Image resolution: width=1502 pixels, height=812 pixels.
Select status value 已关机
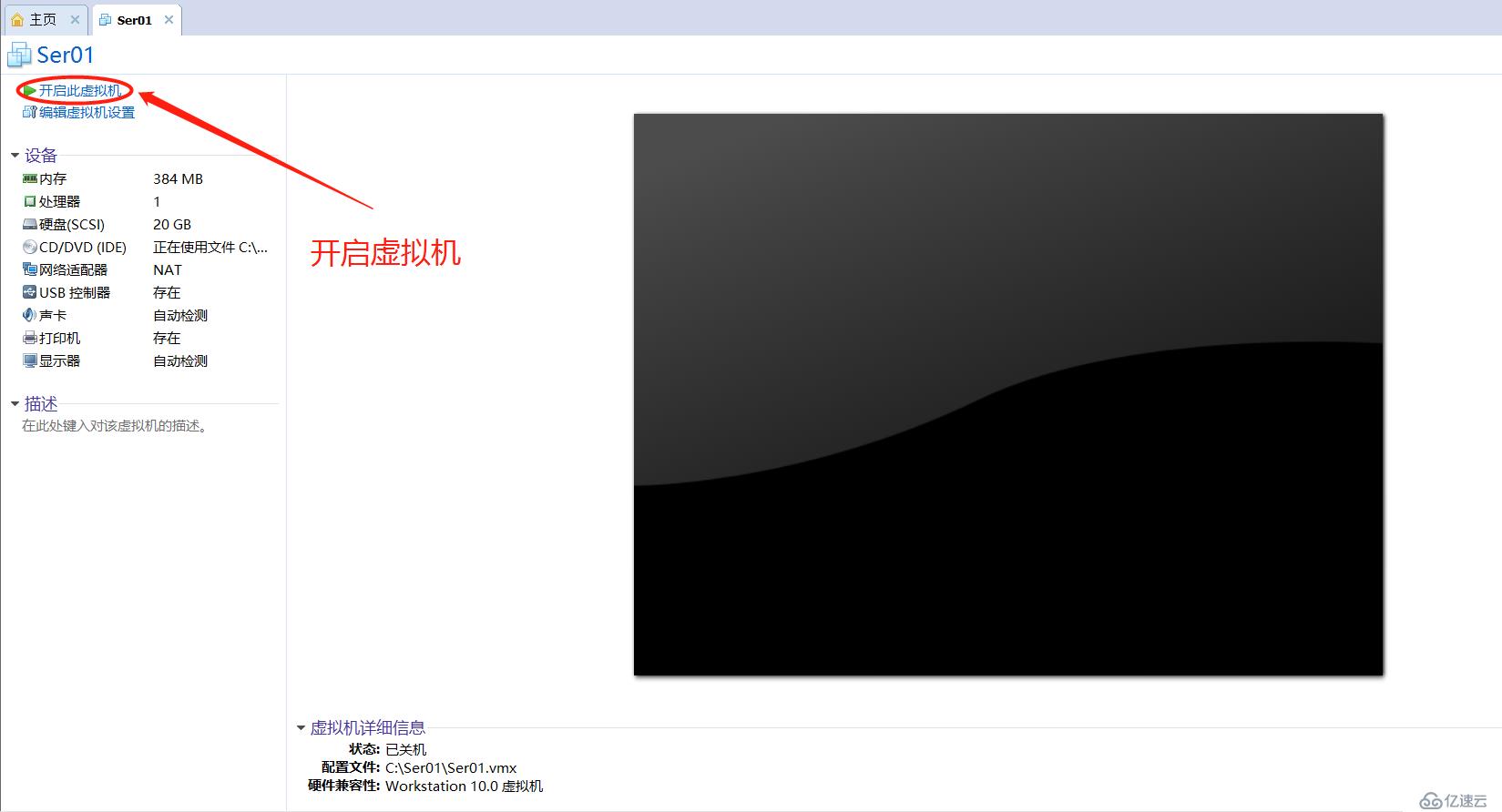(x=406, y=749)
